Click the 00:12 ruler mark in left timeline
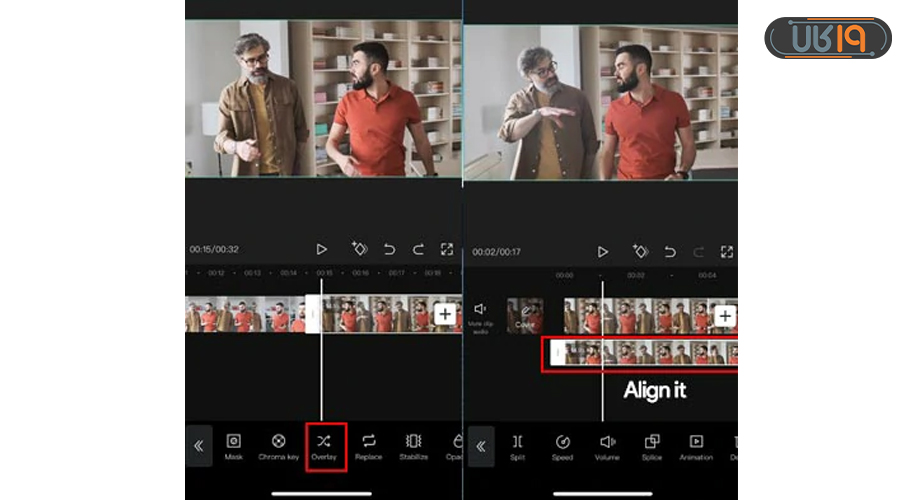Viewport: 900px width, 500px height. [216, 273]
